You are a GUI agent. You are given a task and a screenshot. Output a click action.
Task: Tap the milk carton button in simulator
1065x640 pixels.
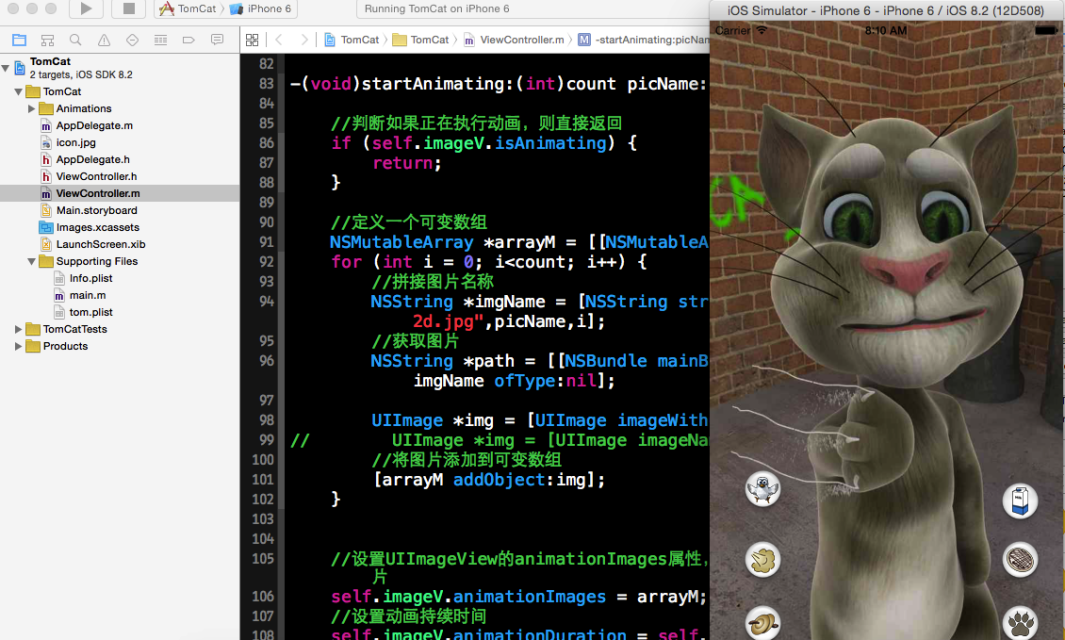[x=1019, y=501]
